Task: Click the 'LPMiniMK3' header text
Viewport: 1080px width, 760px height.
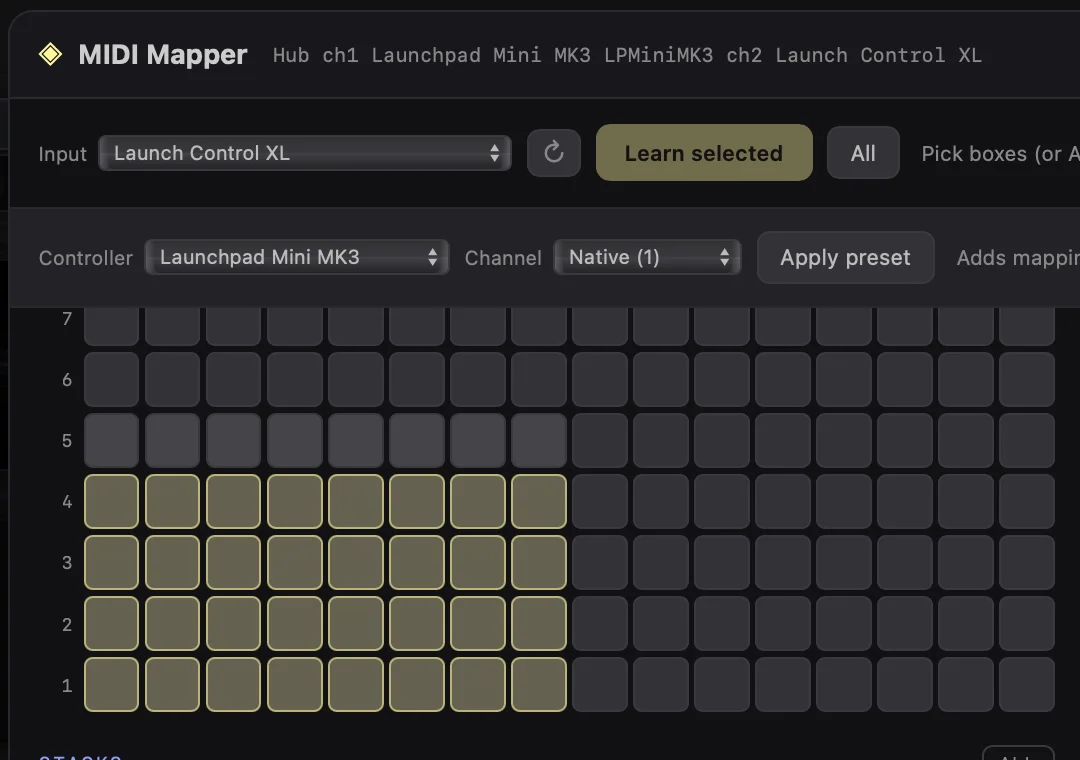Action: (x=658, y=55)
